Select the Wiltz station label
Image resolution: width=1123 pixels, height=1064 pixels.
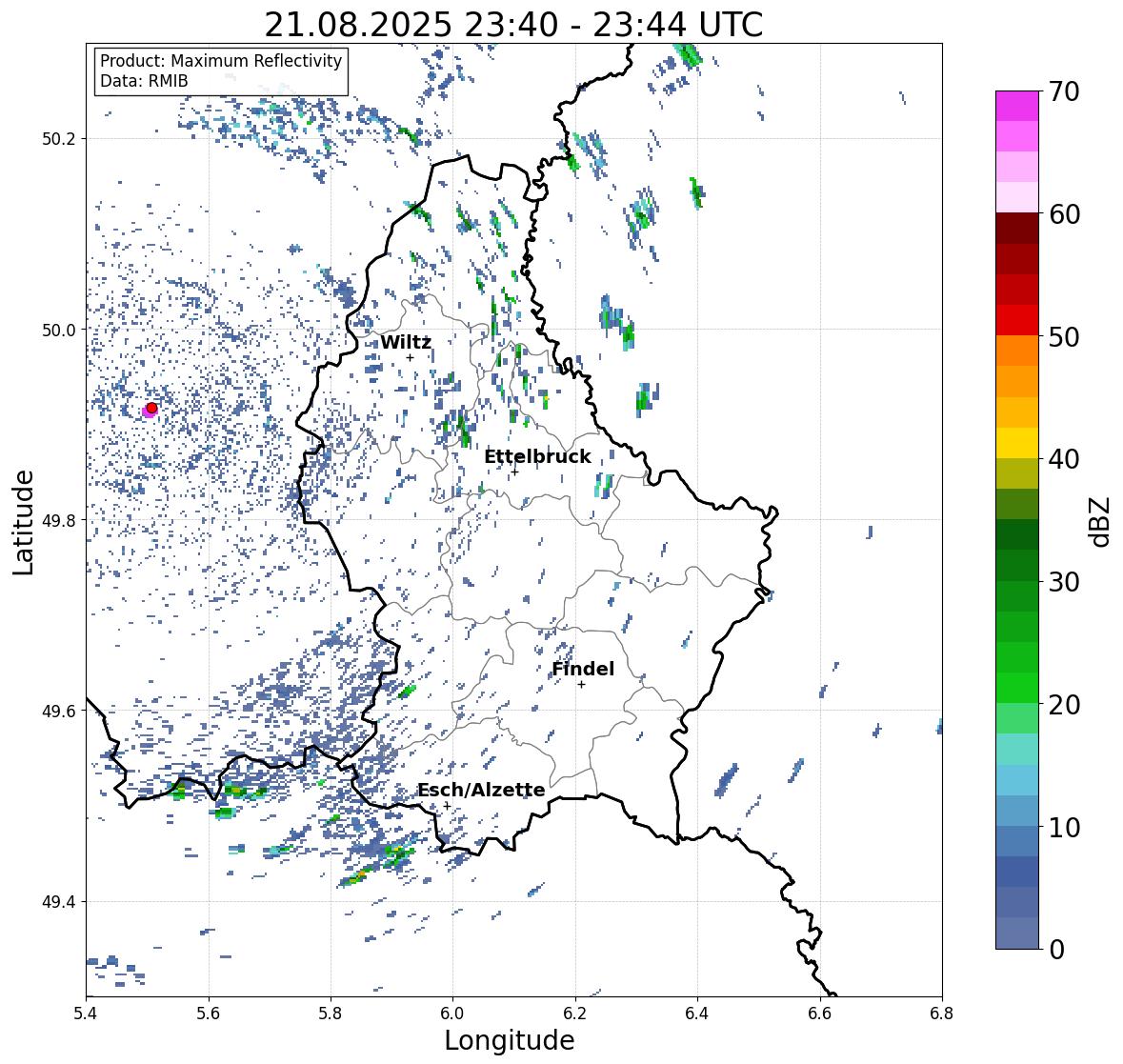coord(406,342)
